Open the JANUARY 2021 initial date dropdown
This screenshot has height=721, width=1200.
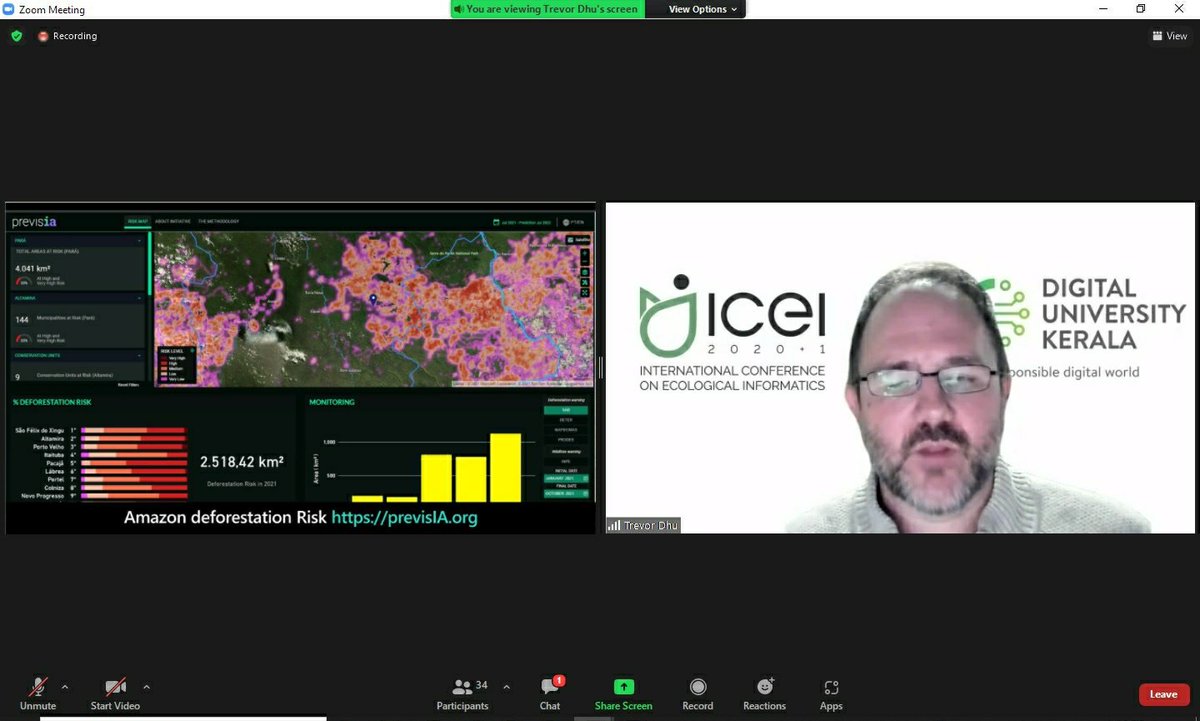click(x=566, y=478)
